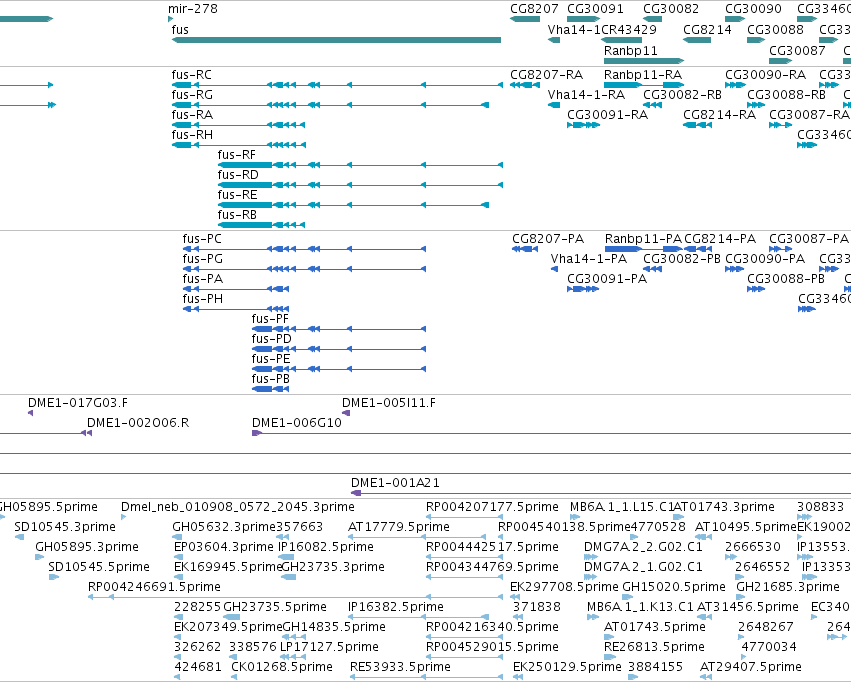Click the CG8214 gene label
The height and width of the screenshot is (682, 851).
pyautogui.click(x=707, y=29)
